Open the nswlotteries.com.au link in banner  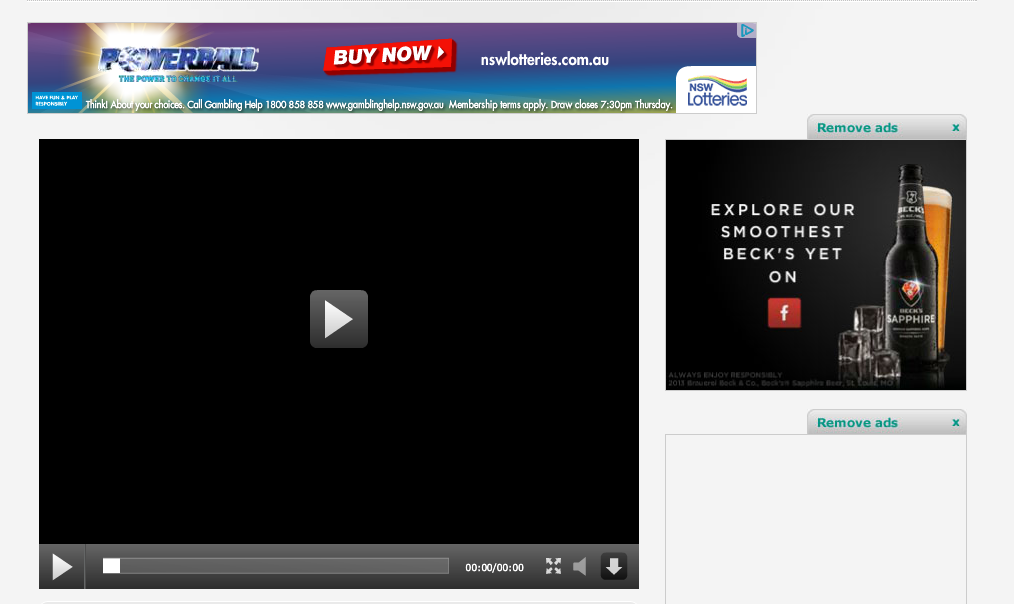tap(544, 59)
